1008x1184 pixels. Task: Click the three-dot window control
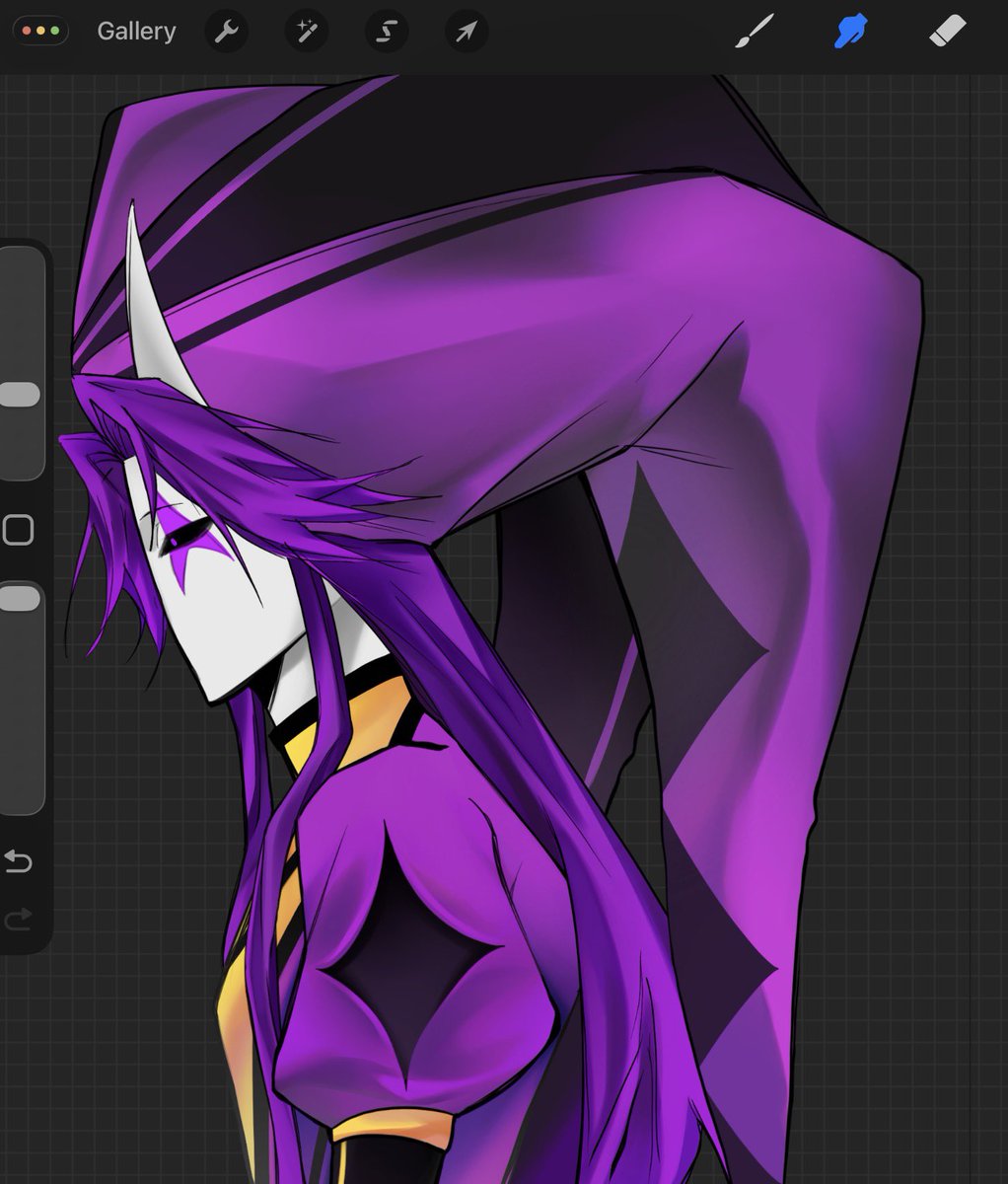tap(40, 32)
